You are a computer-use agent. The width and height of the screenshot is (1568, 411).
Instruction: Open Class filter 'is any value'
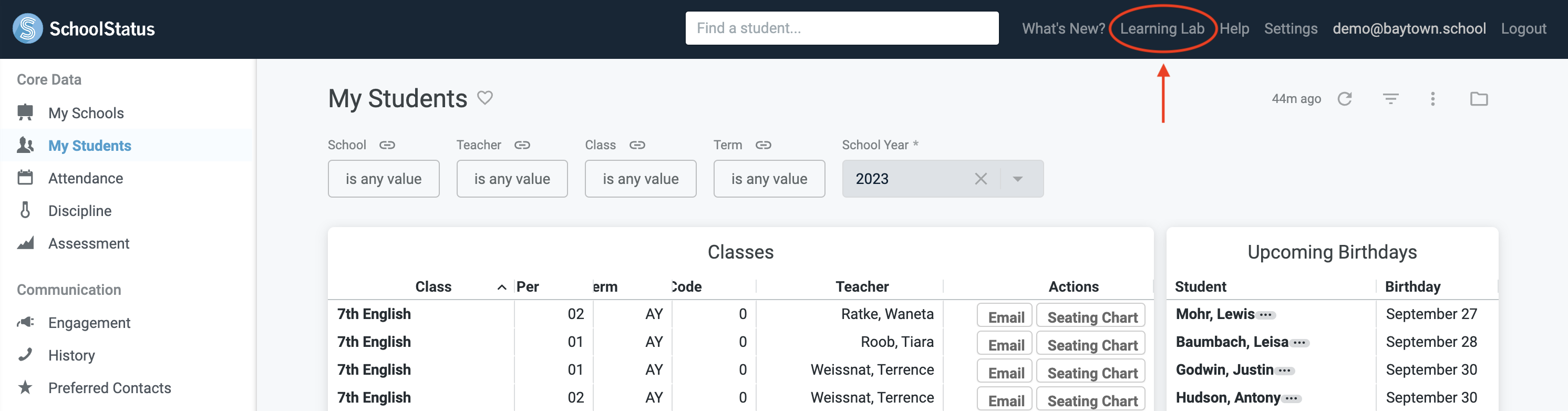tap(641, 178)
